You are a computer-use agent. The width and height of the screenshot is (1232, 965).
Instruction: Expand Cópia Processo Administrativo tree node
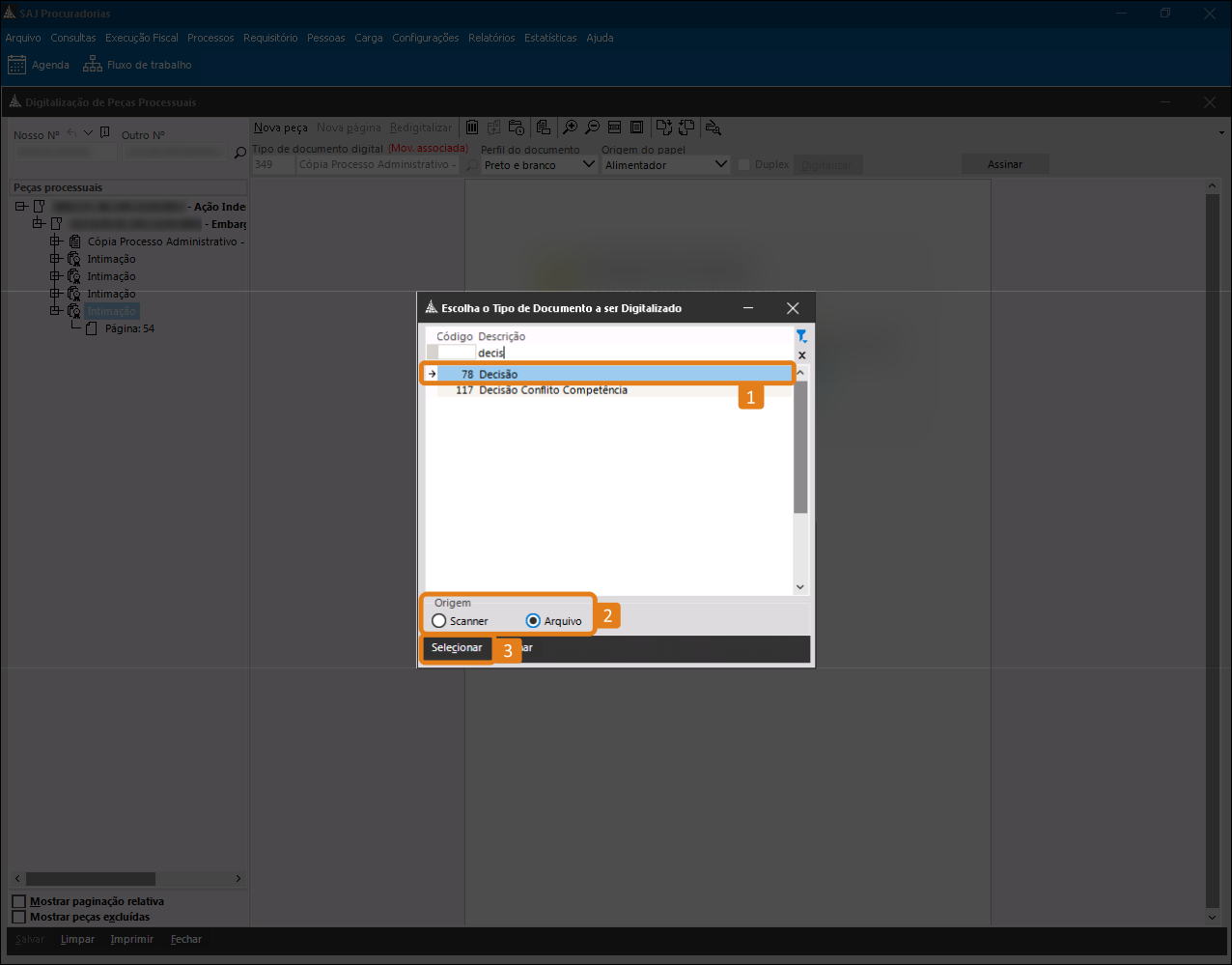[x=55, y=241]
